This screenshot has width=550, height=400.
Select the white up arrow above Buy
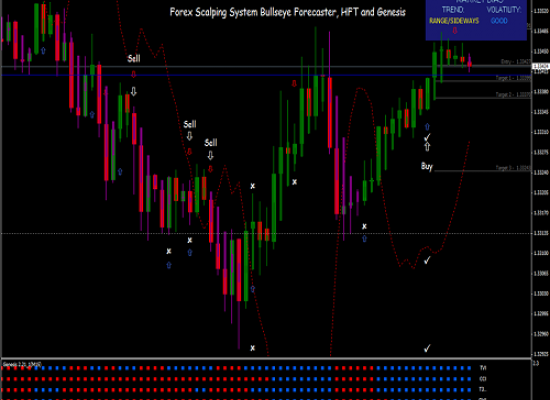[427, 147]
